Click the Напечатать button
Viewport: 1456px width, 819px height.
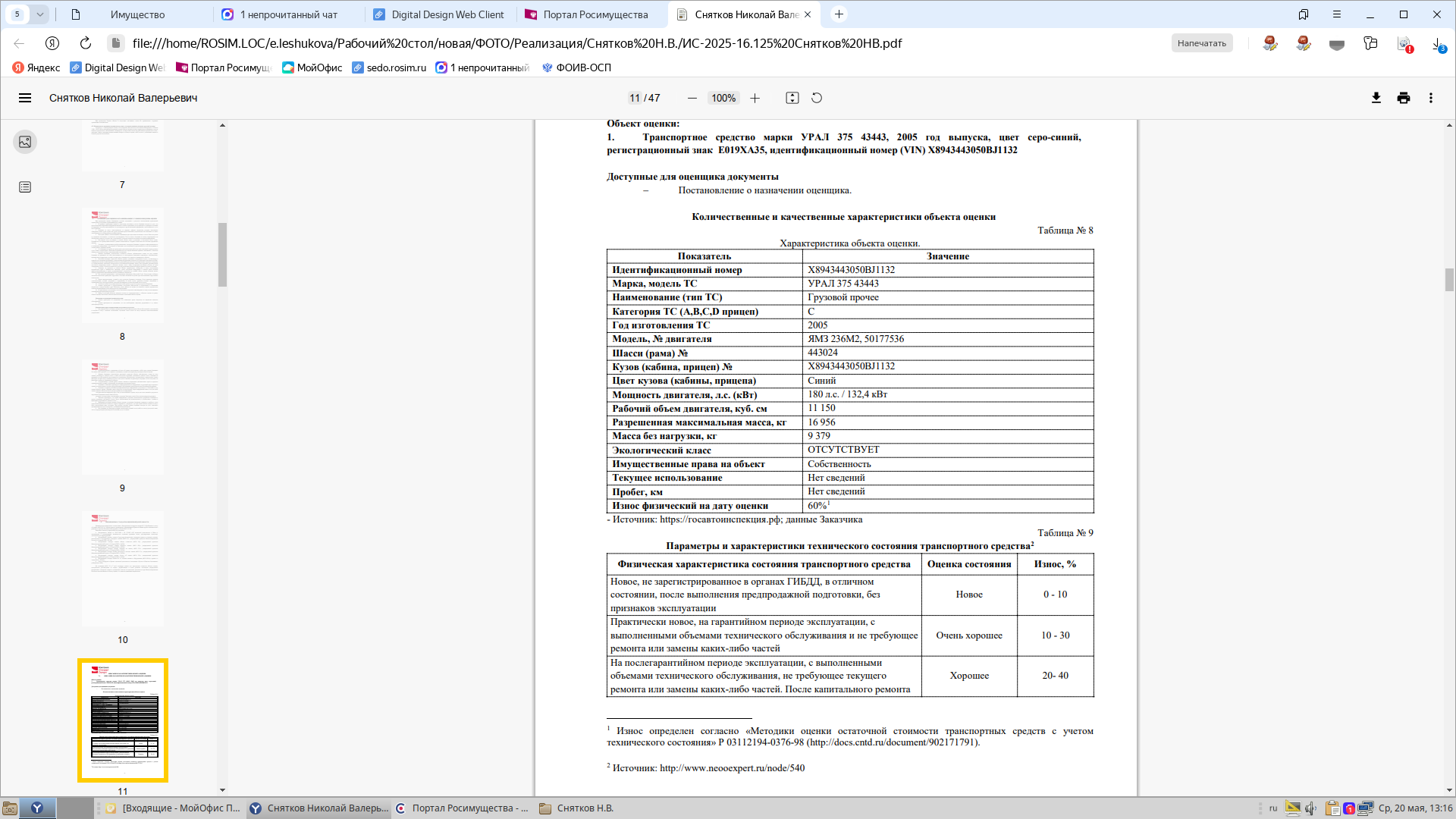click(1202, 43)
